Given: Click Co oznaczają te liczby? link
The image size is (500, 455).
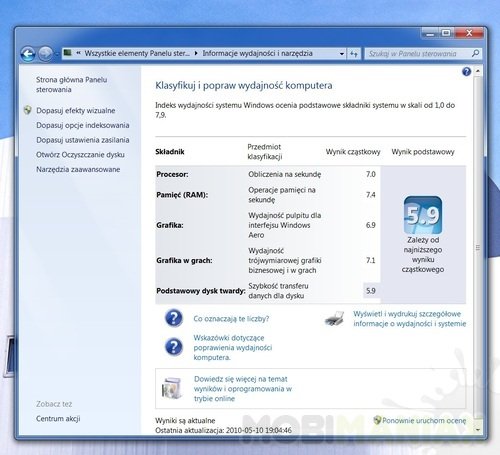Looking at the screenshot, I should click(231, 319).
